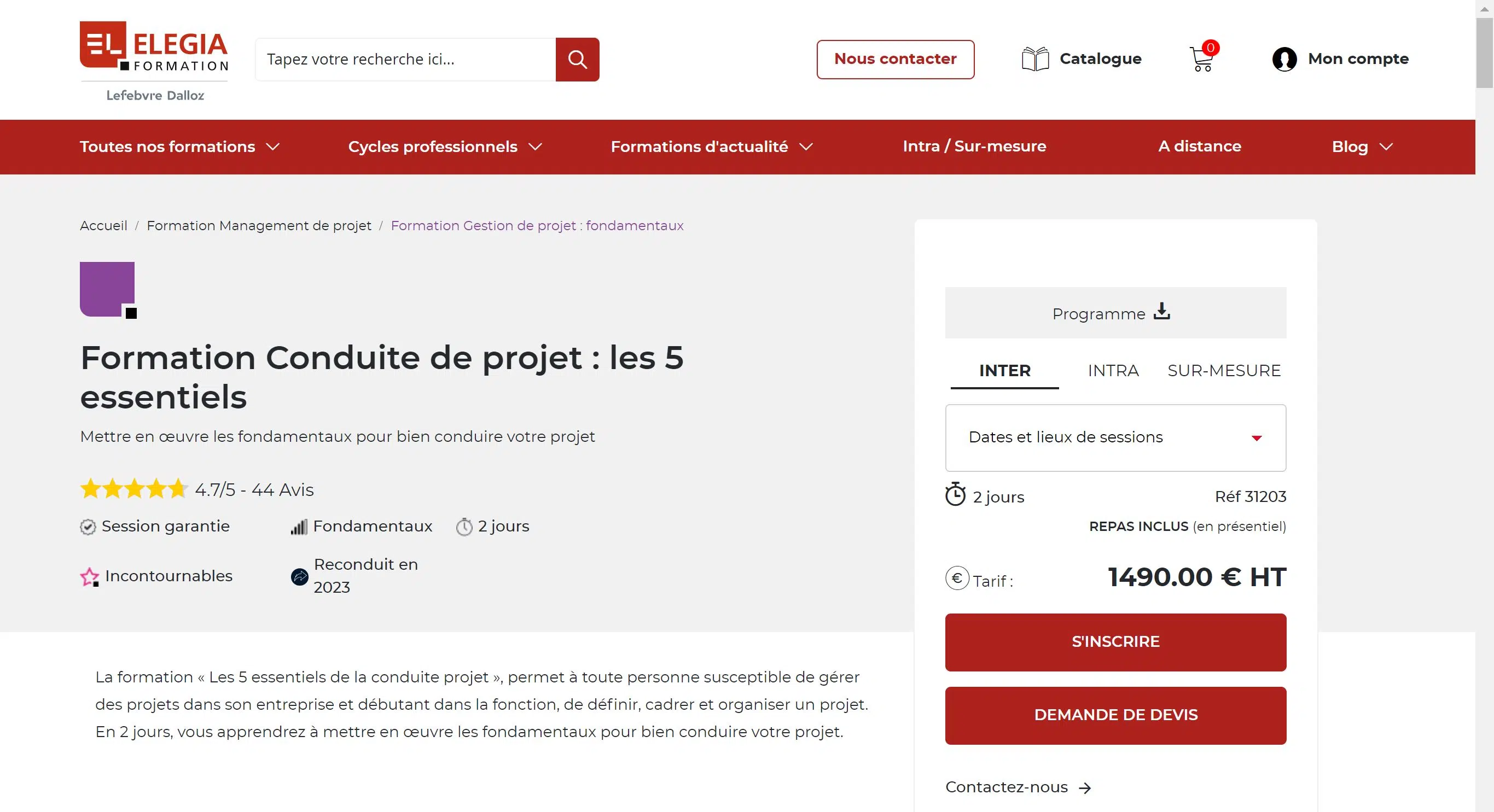The image size is (1494, 812).
Task: Click the magnifying glass search button
Action: click(577, 59)
